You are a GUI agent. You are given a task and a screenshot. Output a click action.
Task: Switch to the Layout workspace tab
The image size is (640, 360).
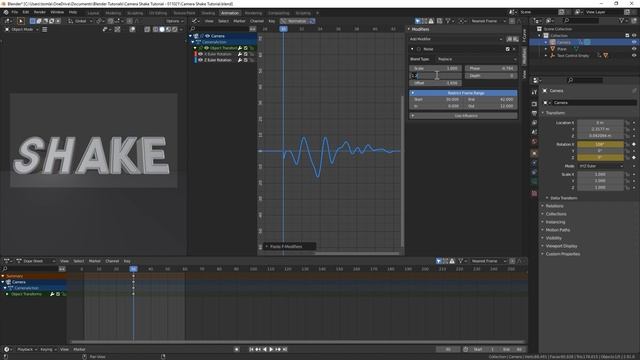click(93, 13)
